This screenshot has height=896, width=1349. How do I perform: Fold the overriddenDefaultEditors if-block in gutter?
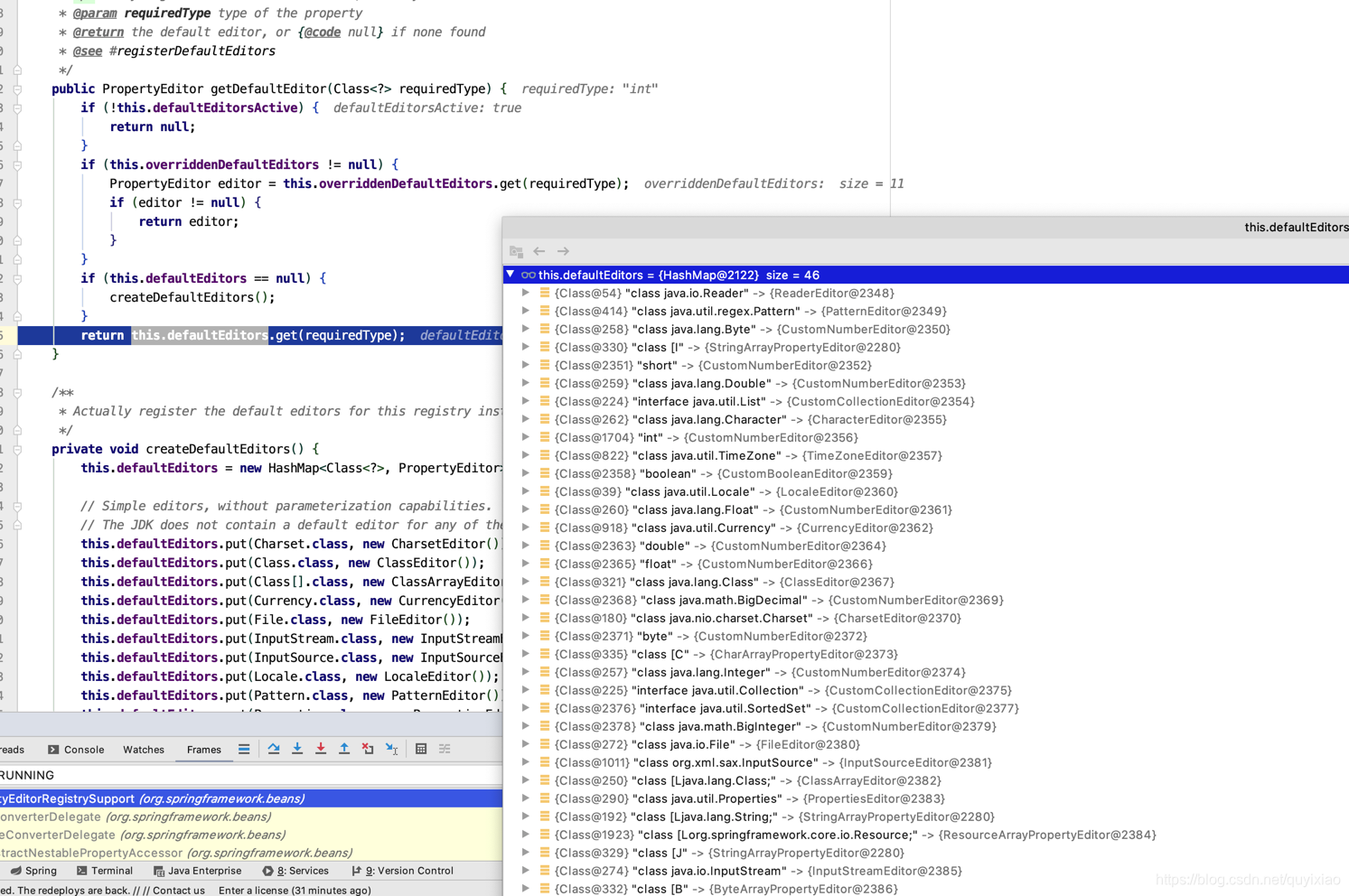[x=17, y=164]
